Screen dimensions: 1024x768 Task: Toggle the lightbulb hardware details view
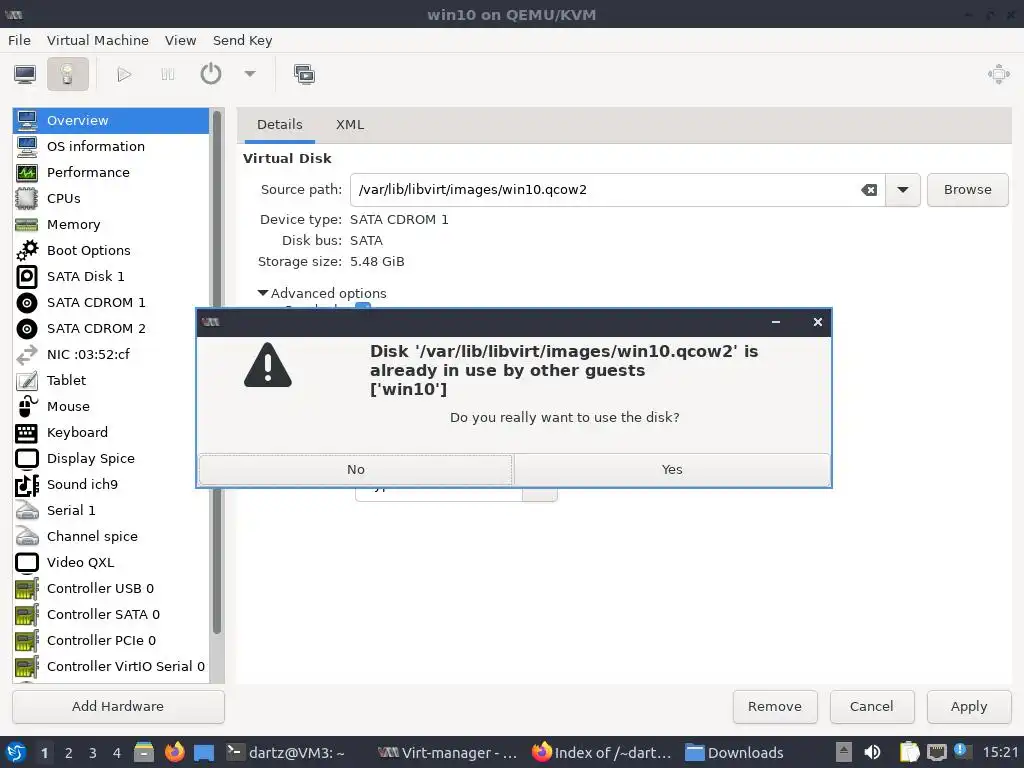67,74
